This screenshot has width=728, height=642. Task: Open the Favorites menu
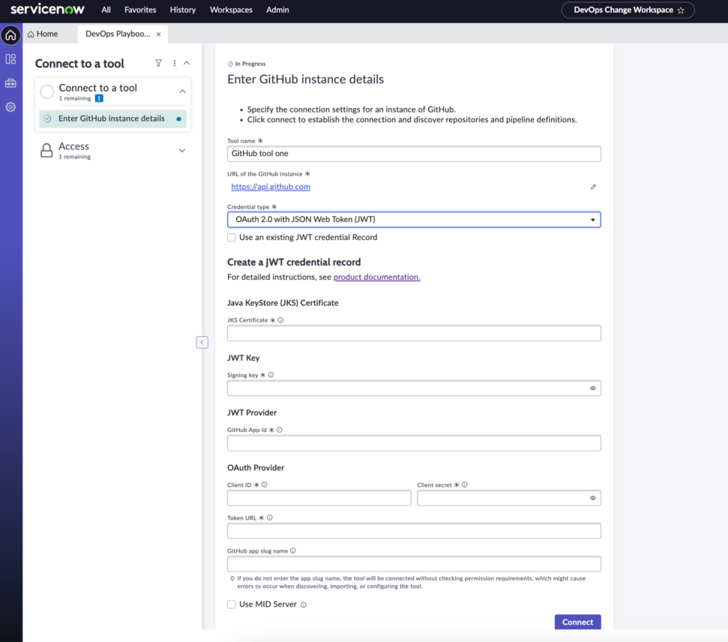click(140, 10)
